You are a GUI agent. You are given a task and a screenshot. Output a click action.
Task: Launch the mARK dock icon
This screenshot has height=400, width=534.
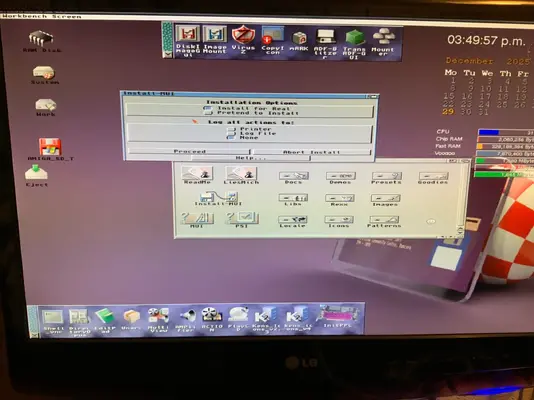tap(299, 42)
